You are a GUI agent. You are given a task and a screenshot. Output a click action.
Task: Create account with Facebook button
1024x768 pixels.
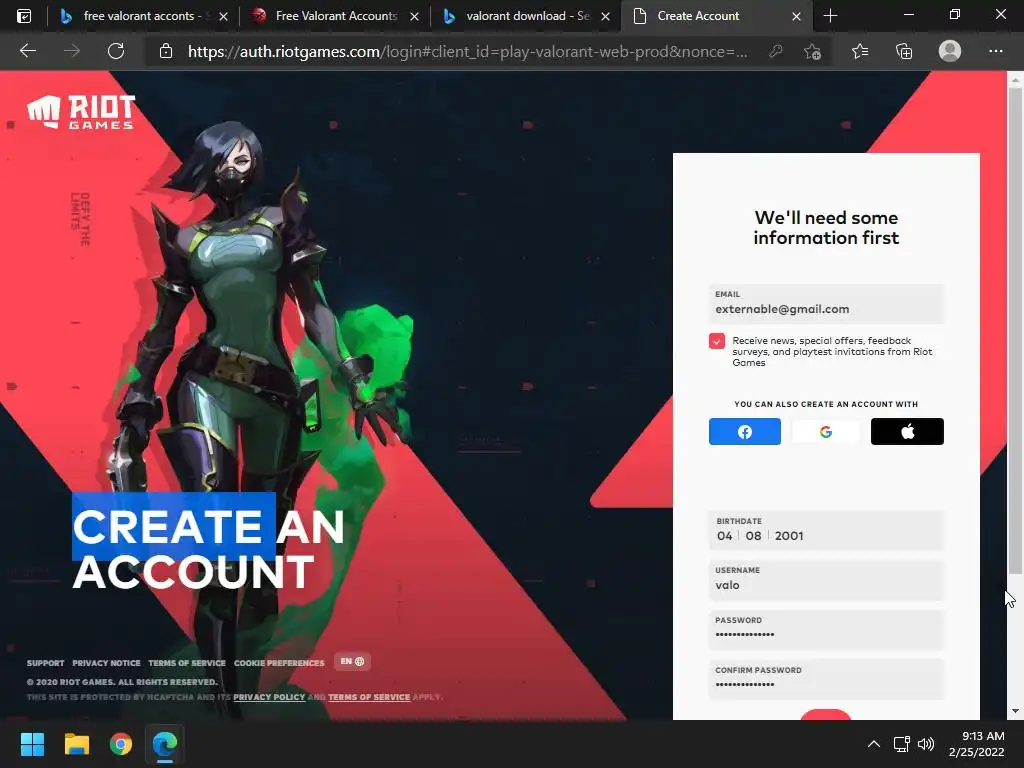(x=744, y=432)
